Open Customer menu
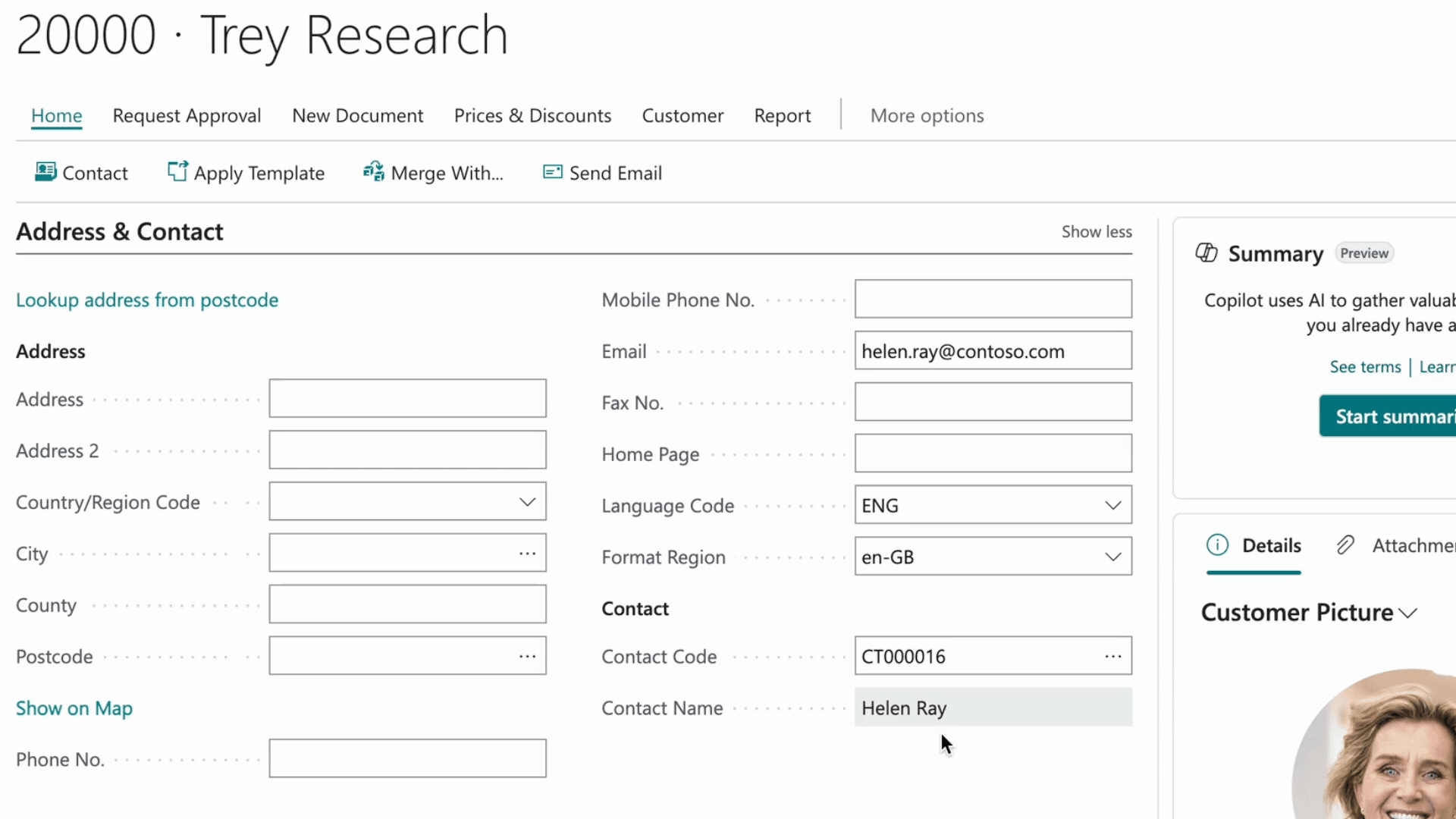Viewport: 1456px width, 819px height. (x=683, y=115)
